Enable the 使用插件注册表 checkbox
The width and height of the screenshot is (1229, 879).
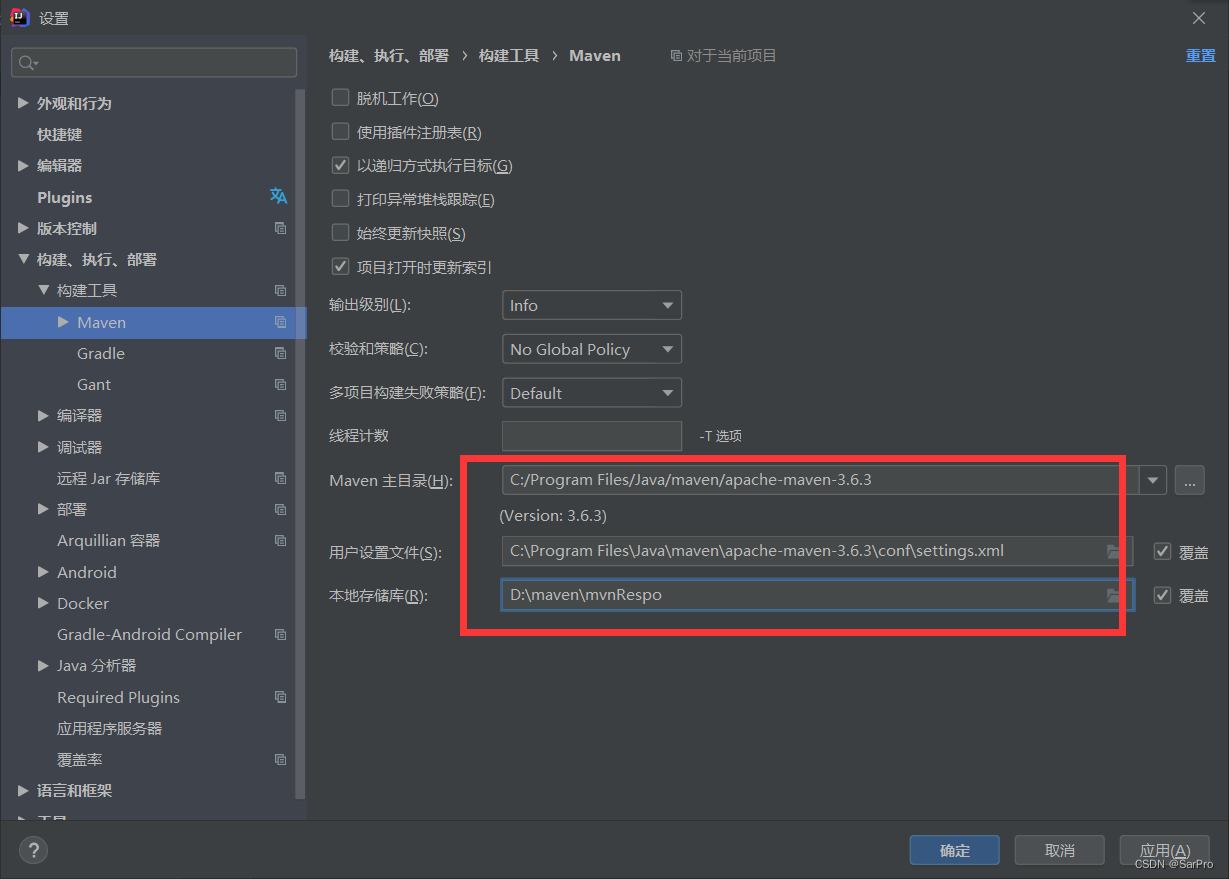coord(340,132)
